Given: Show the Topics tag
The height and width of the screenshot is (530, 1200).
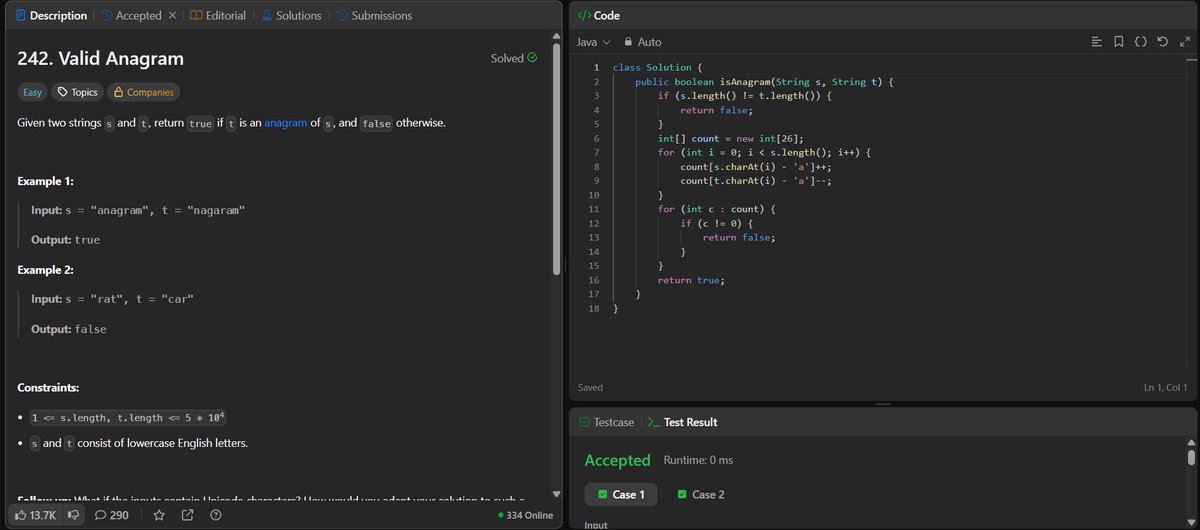Looking at the screenshot, I should coord(77,92).
